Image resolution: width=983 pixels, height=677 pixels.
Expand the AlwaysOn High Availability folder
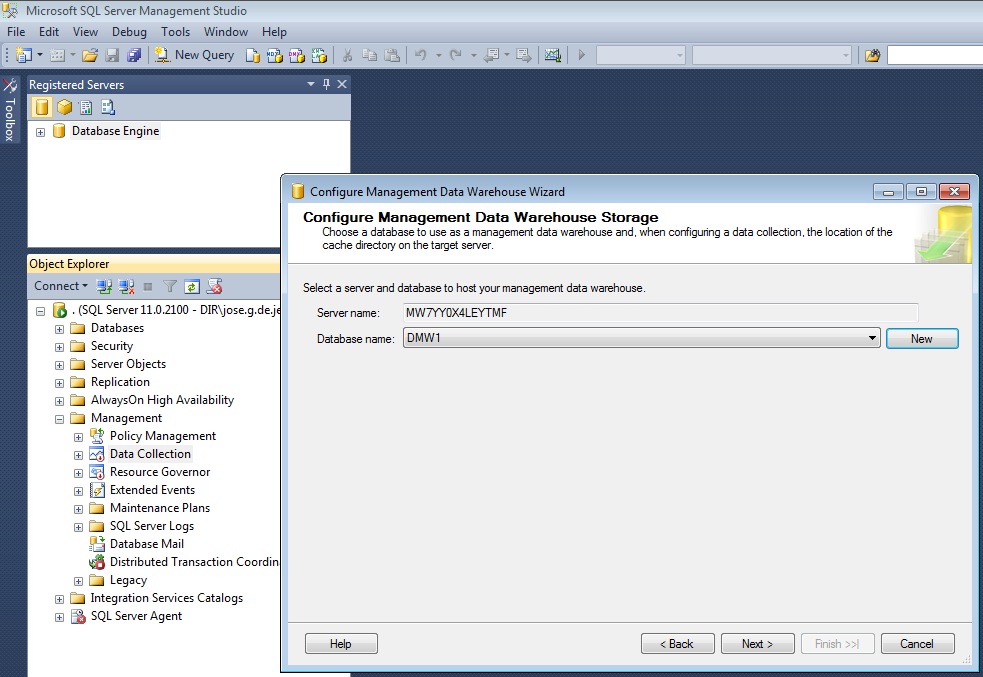point(60,401)
